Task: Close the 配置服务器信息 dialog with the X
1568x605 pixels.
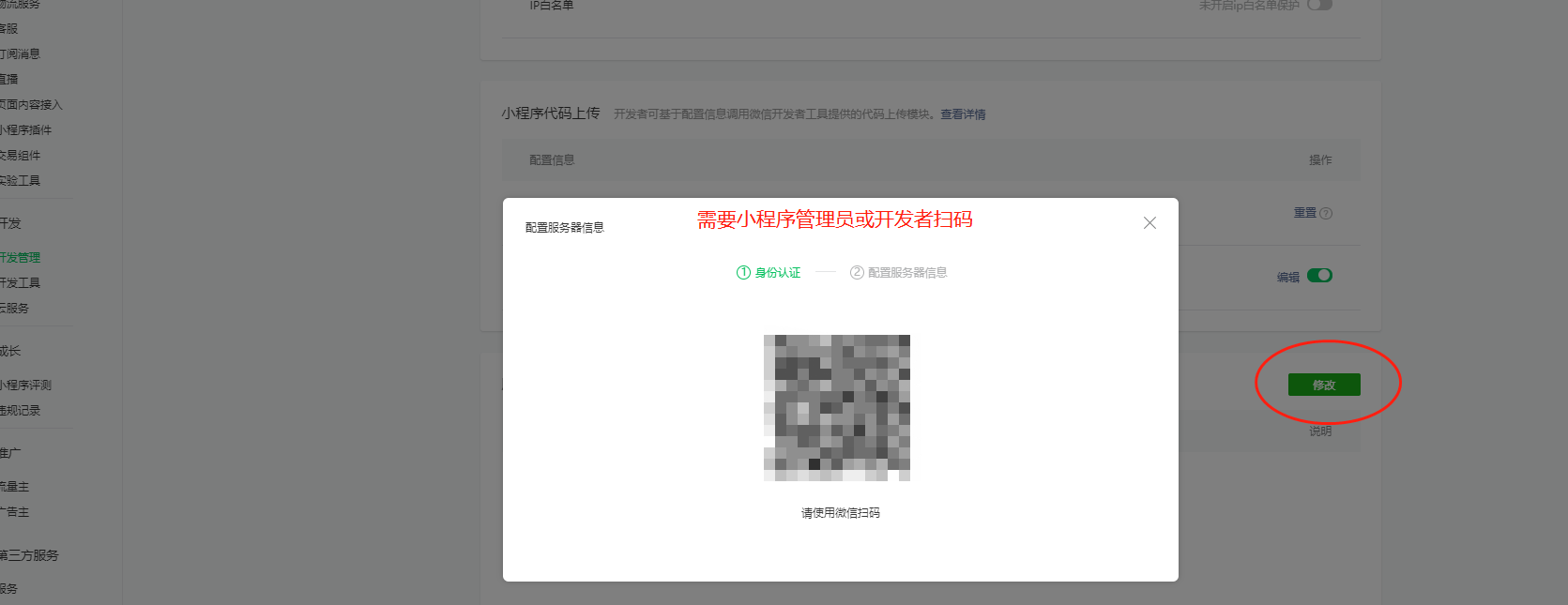Action: (1149, 223)
